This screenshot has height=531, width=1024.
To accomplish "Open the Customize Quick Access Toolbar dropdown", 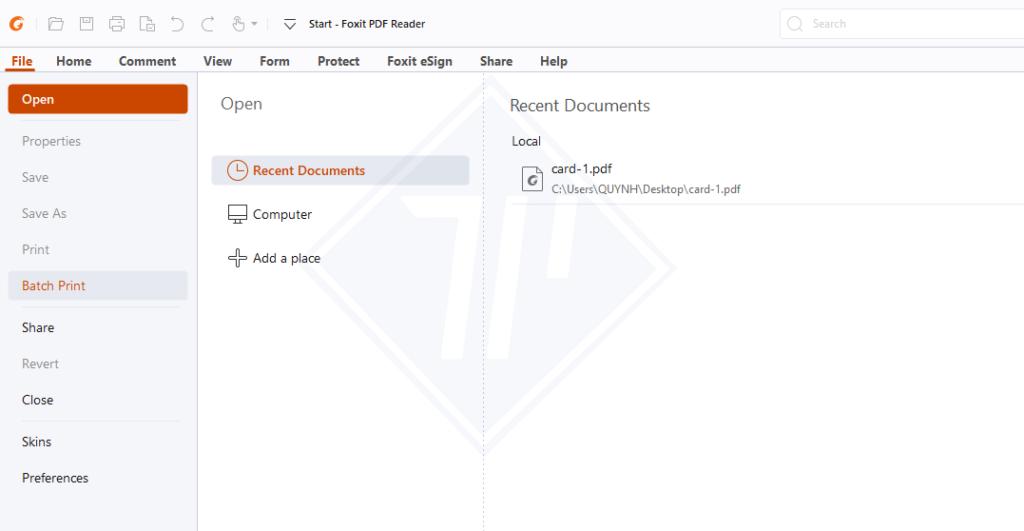I will [x=289, y=24].
